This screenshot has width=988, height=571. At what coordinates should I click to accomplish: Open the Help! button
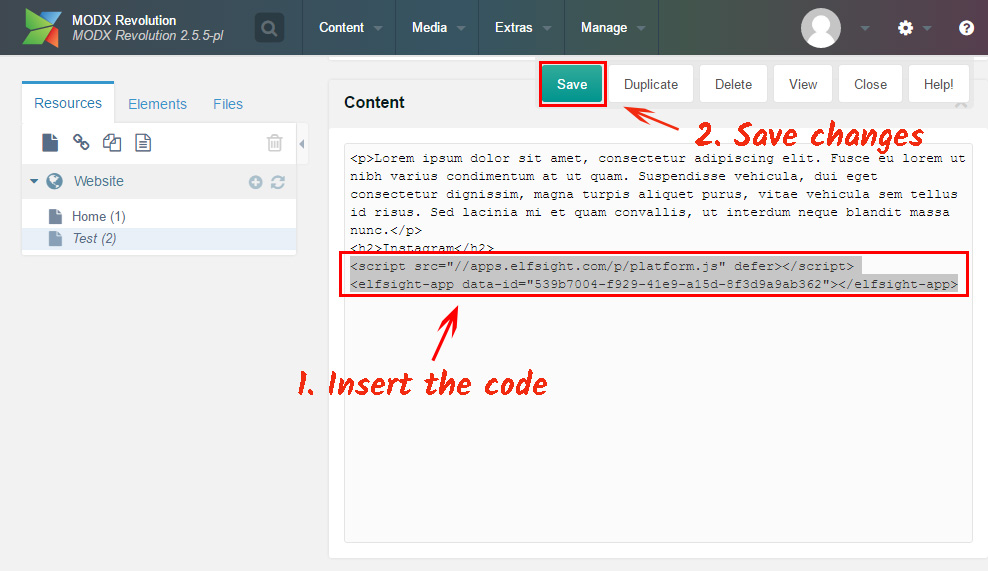click(938, 84)
